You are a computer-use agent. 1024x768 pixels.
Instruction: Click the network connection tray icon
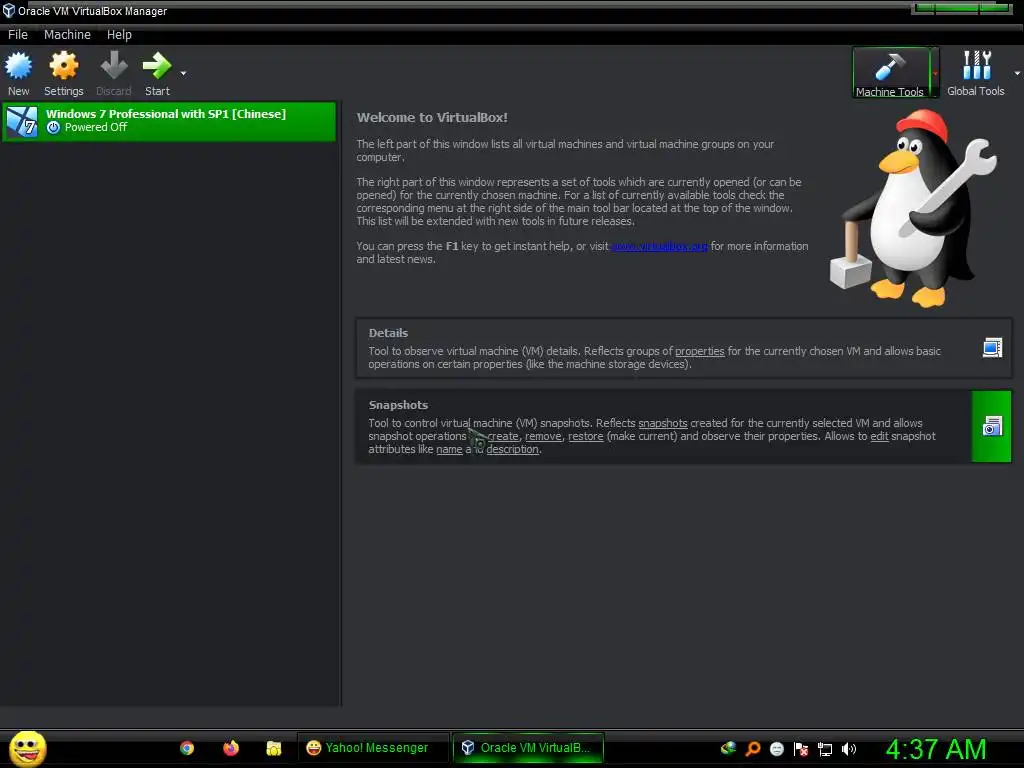825,749
